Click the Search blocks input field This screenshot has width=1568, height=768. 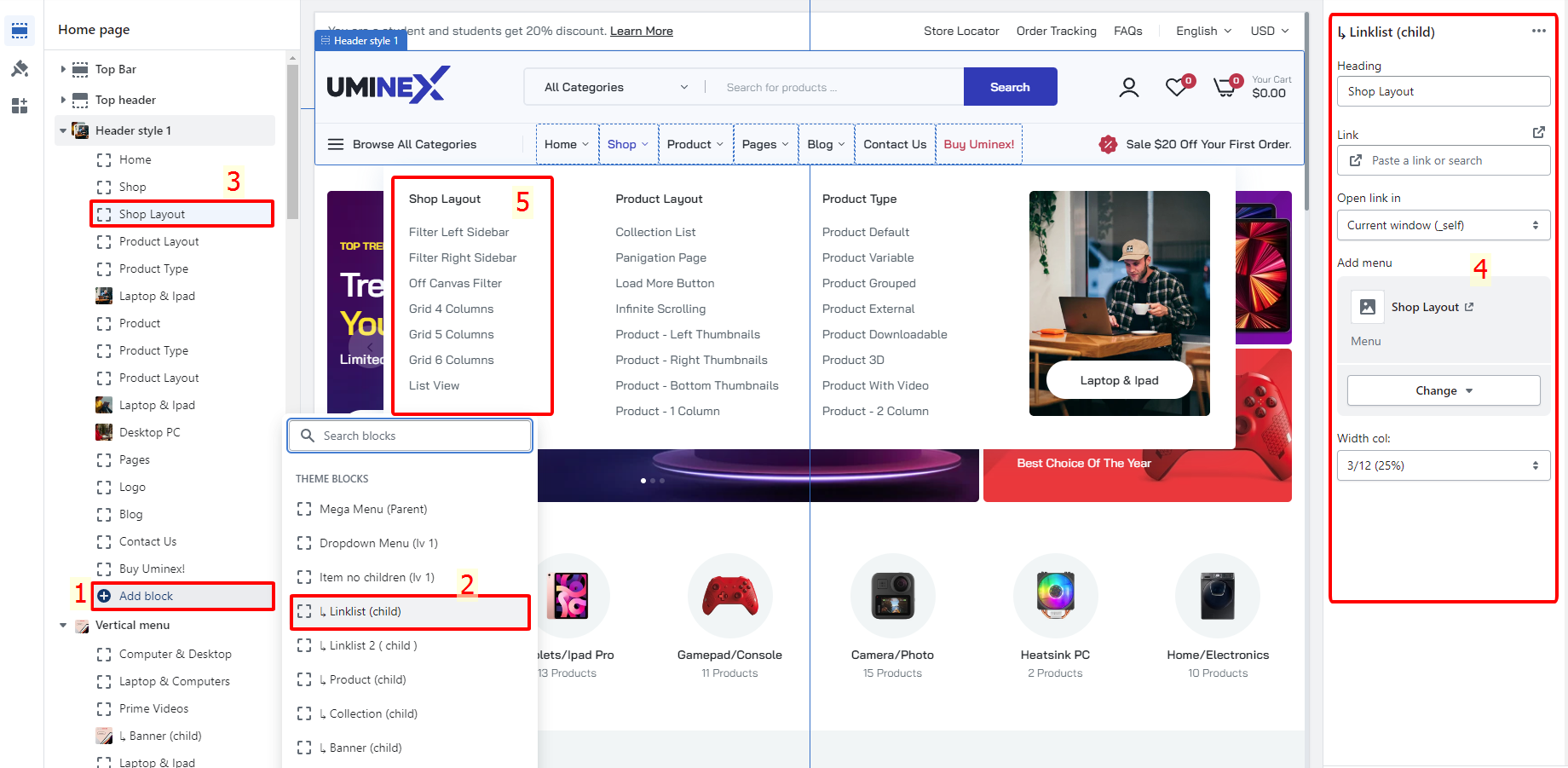410,436
